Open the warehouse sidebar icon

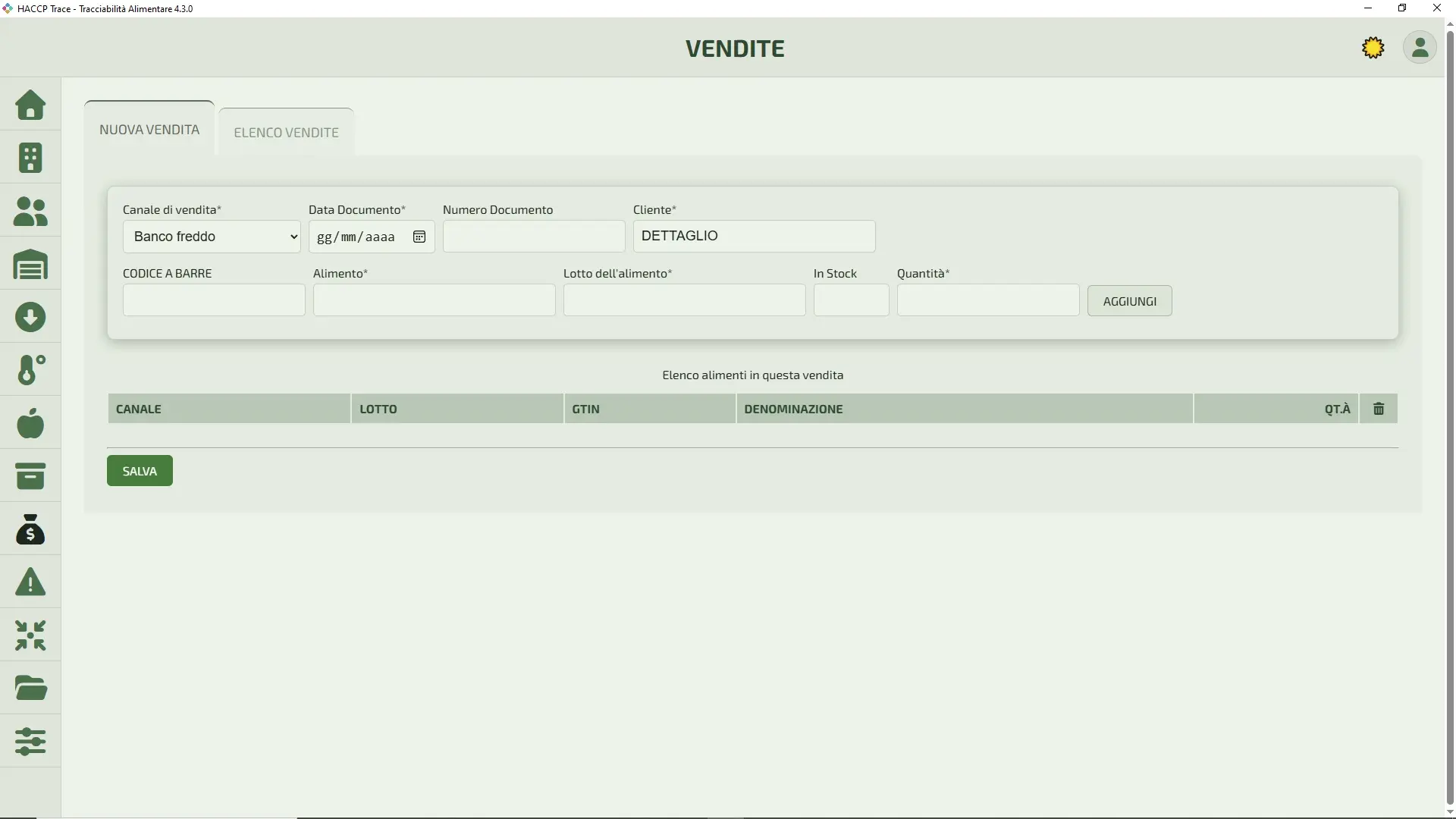point(30,265)
